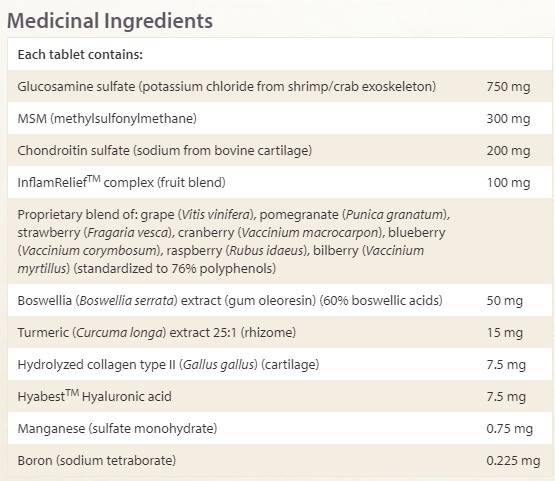
Task: Select the 15 mg turmeric amount
Action: point(504,333)
